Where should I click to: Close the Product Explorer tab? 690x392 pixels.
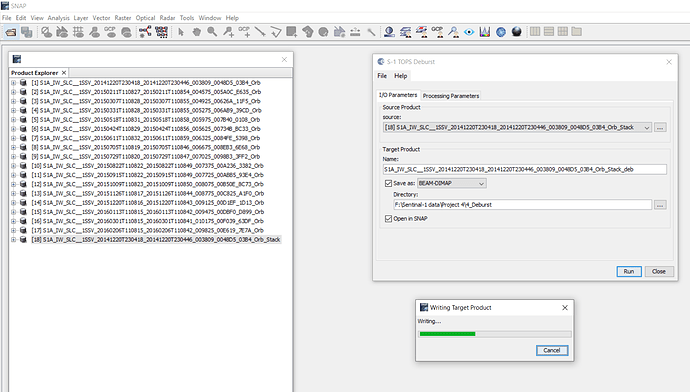(64, 73)
